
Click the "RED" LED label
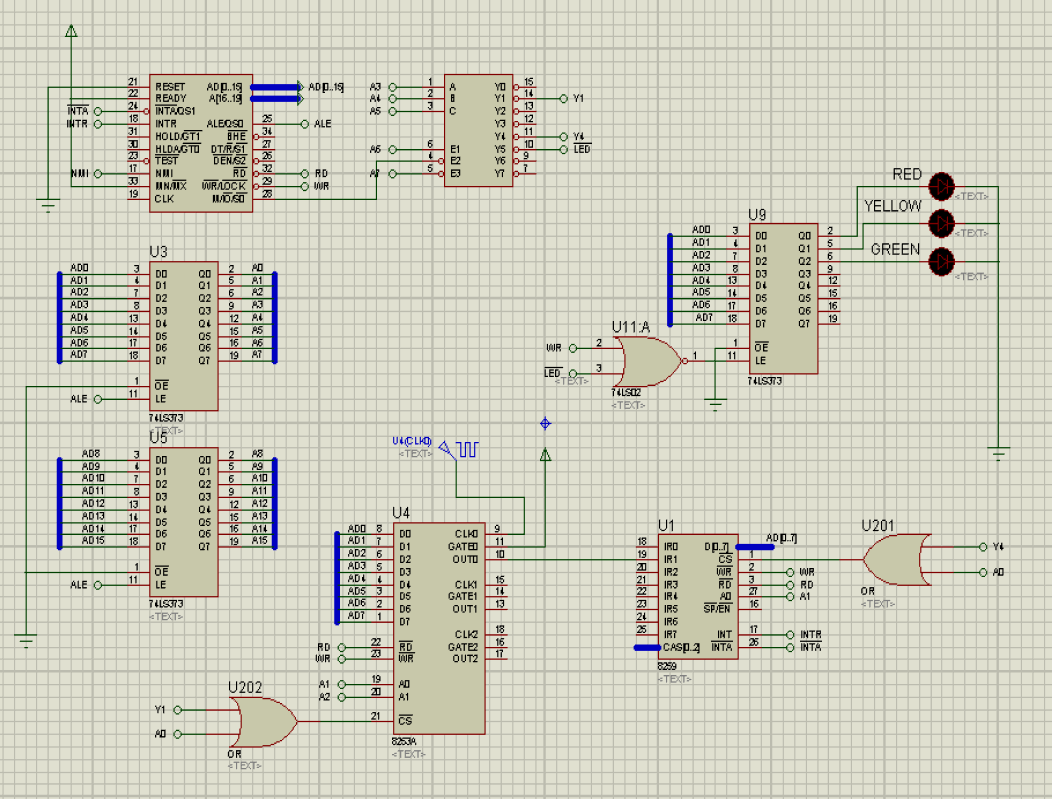click(907, 174)
